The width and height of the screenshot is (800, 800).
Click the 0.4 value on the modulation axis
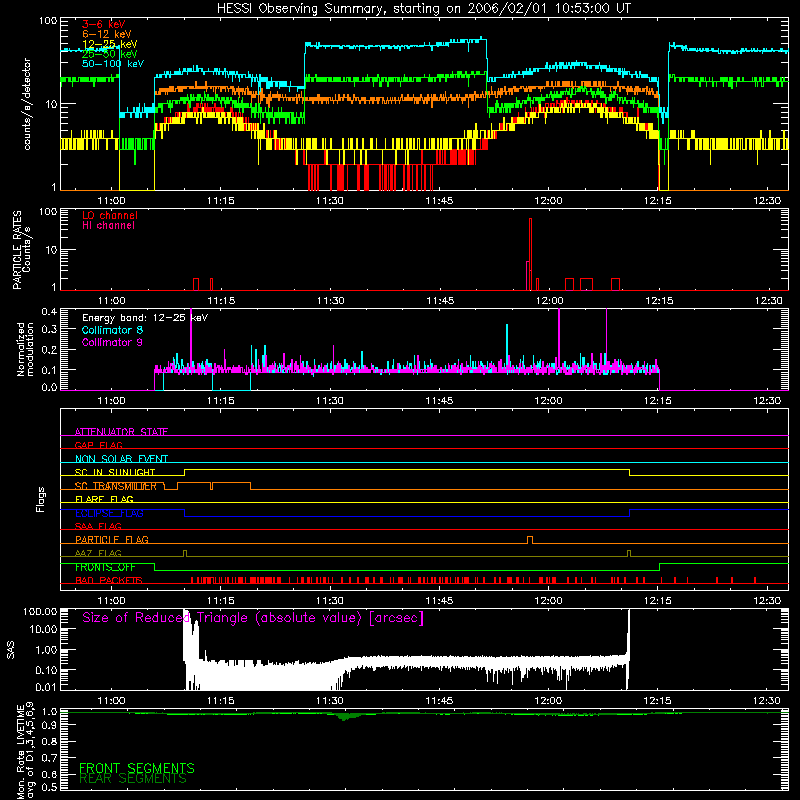click(x=49, y=312)
